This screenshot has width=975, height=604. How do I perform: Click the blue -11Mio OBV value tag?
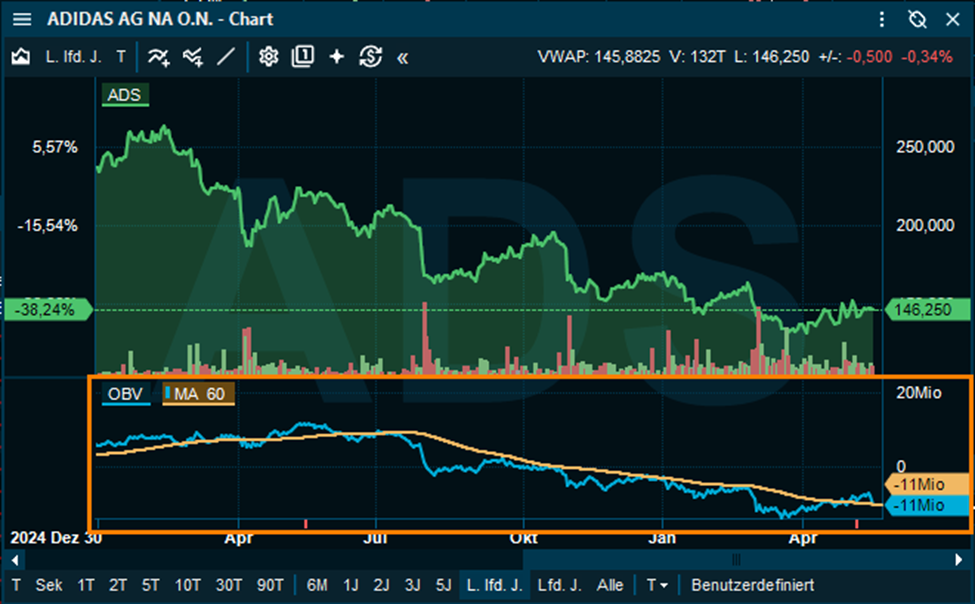pos(926,505)
